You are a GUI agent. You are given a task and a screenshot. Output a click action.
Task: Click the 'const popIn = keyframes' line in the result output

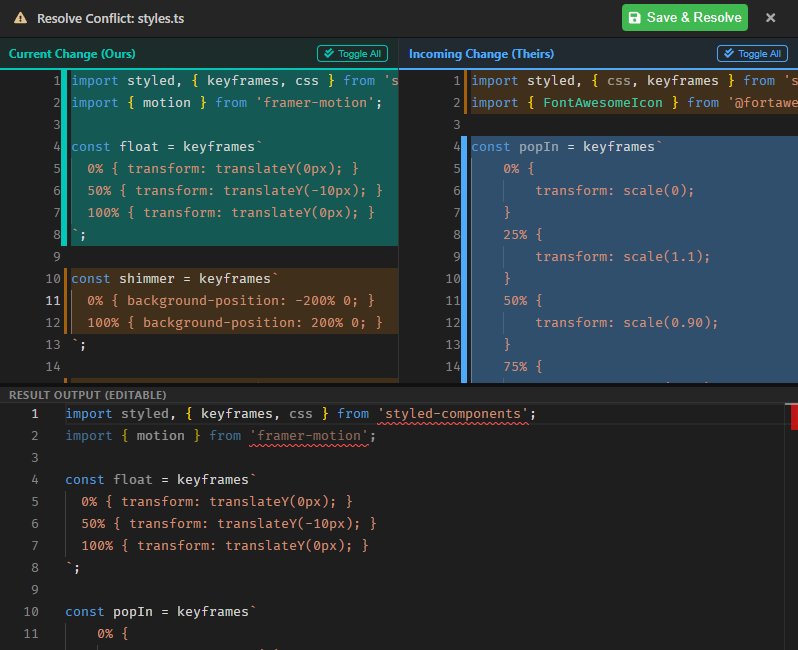(160, 612)
